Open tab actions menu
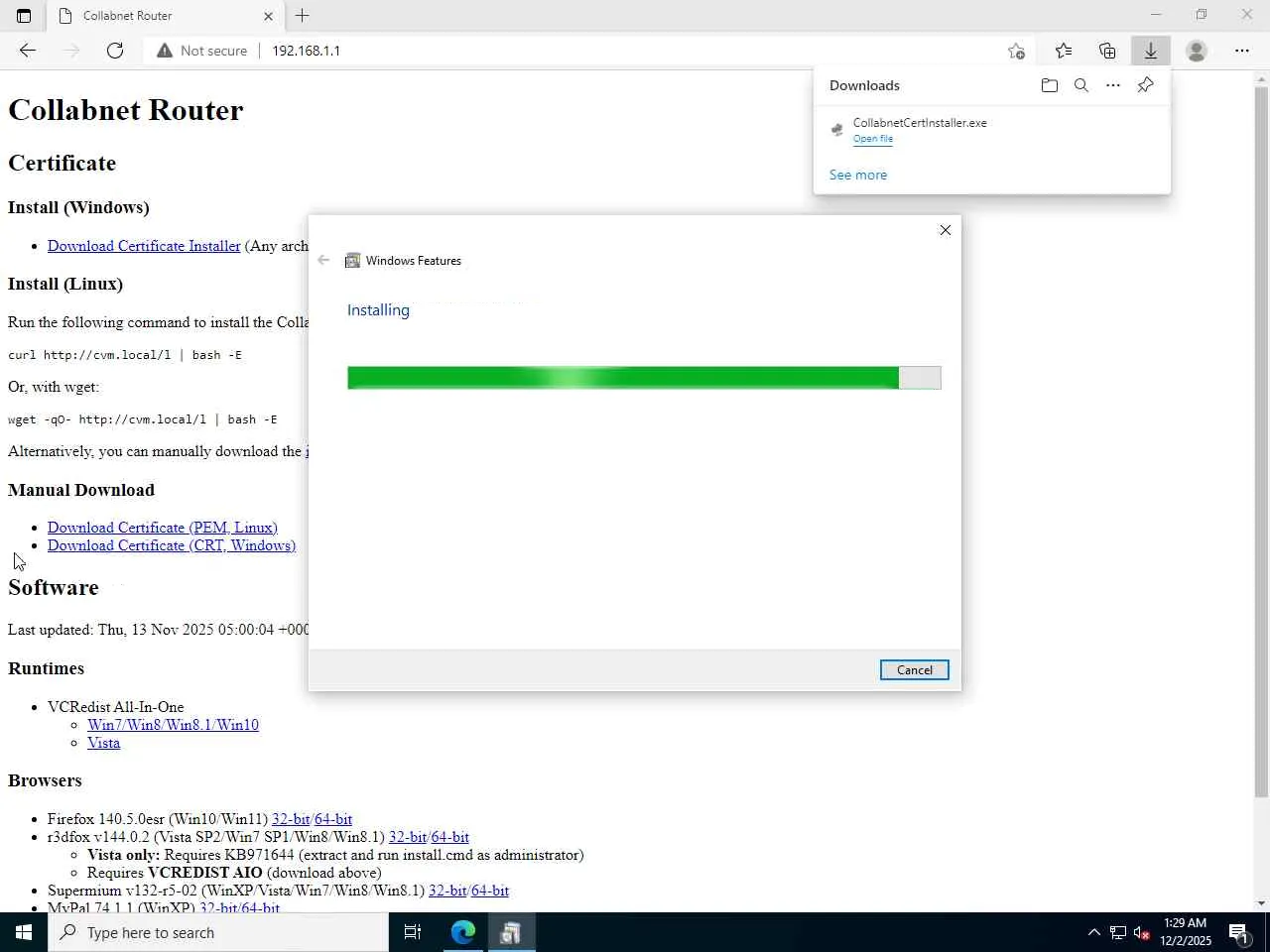 [x=24, y=16]
